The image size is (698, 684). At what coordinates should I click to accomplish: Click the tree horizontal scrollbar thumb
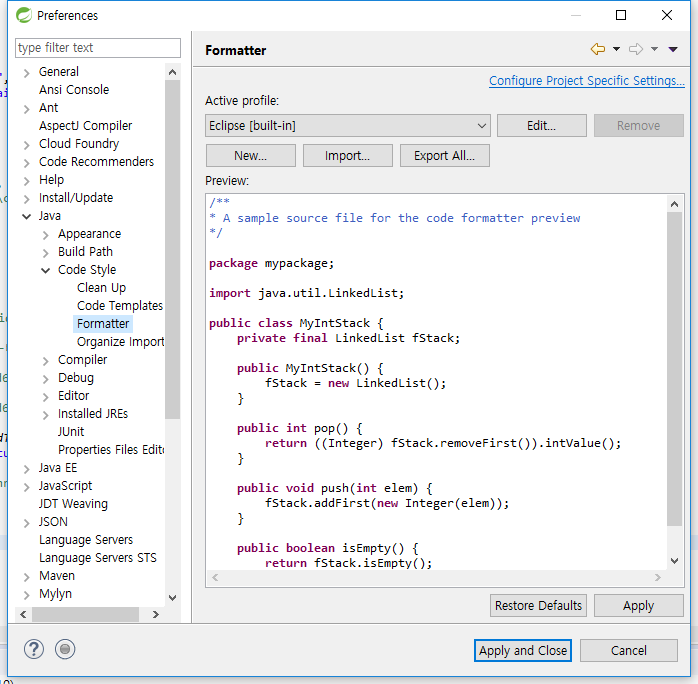[x=85, y=615]
